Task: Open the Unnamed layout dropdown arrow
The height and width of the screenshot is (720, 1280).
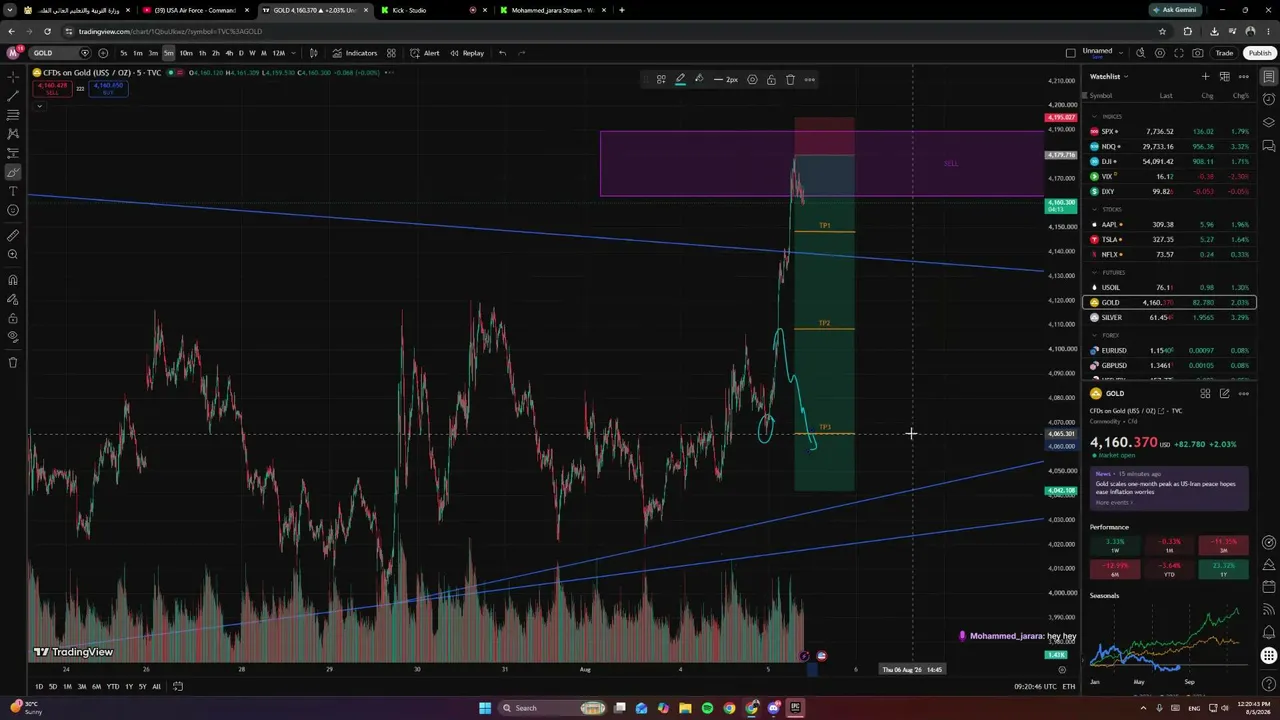Action: (1121, 53)
